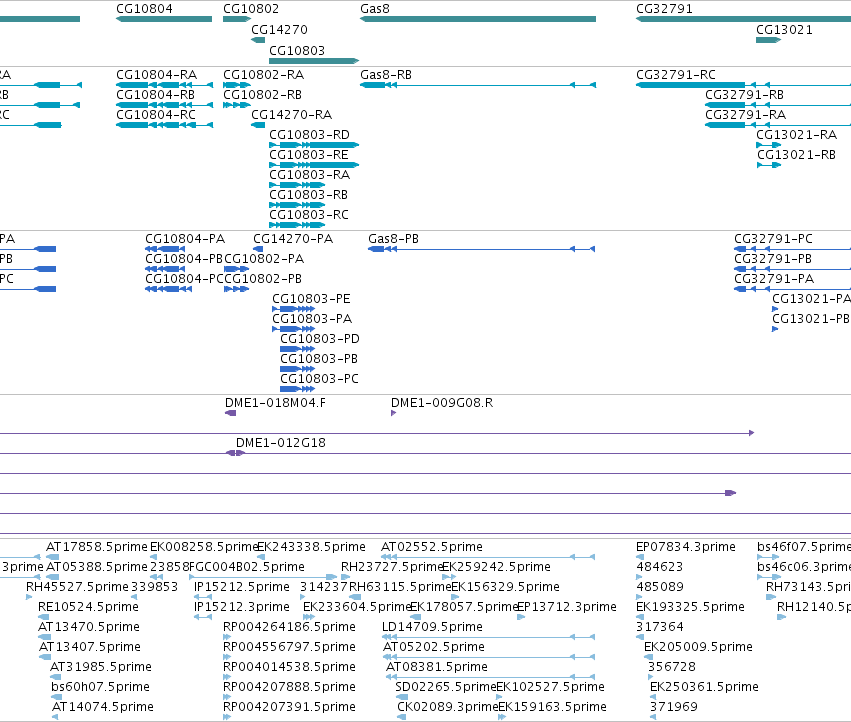851x722 pixels.
Task: Select the CG13021 gene label
Action: tap(784, 30)
